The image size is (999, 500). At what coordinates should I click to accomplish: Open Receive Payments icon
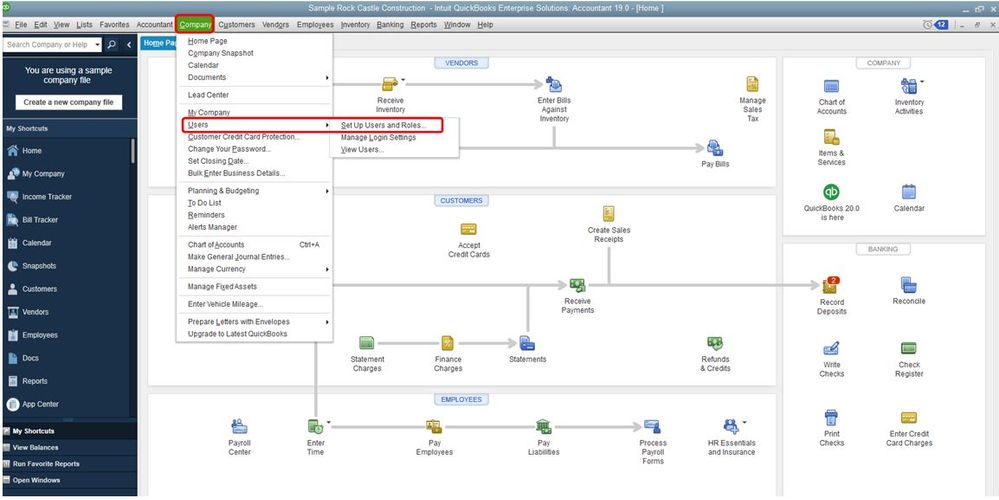577,285
